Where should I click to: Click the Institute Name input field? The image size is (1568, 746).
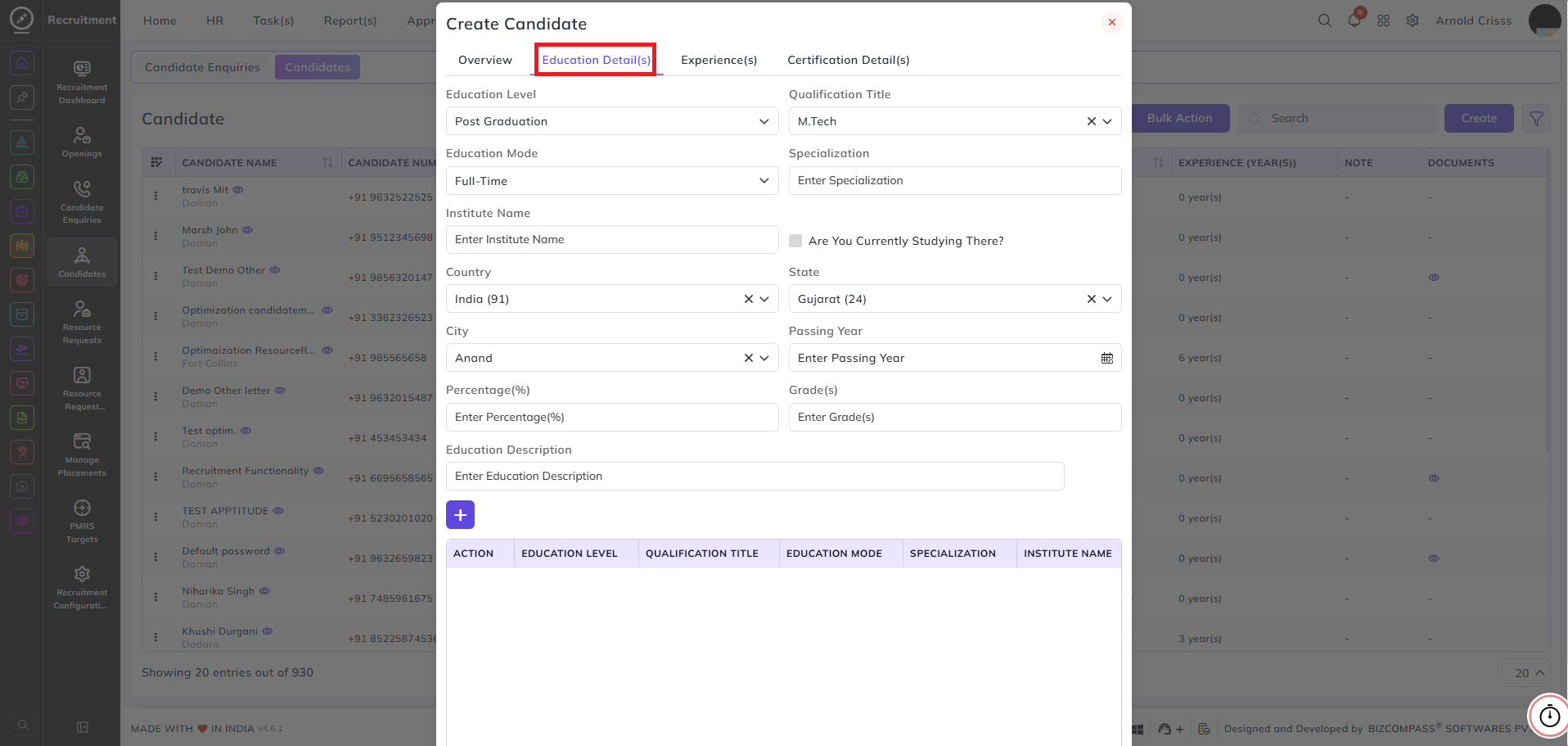point(612,240)
